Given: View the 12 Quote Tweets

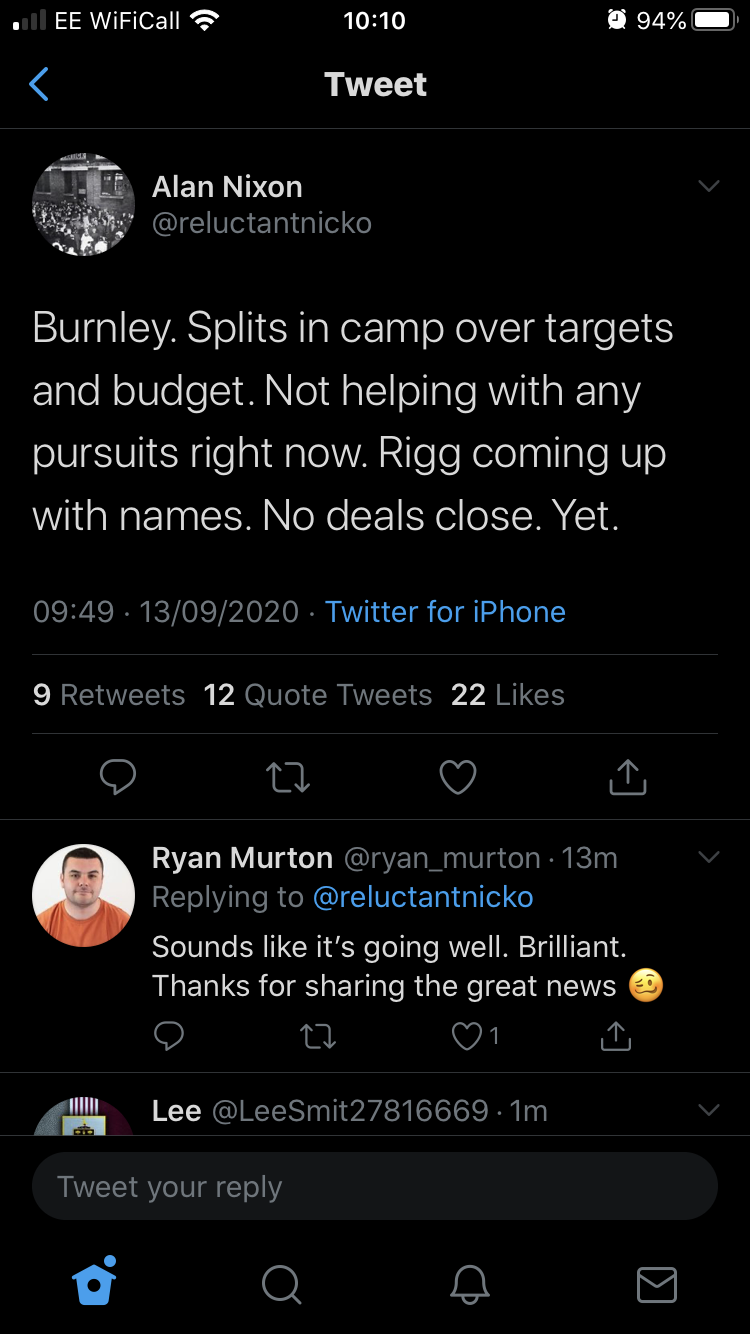Looking at the screenshot, I should pyautogui.click(x=318, y=695).
